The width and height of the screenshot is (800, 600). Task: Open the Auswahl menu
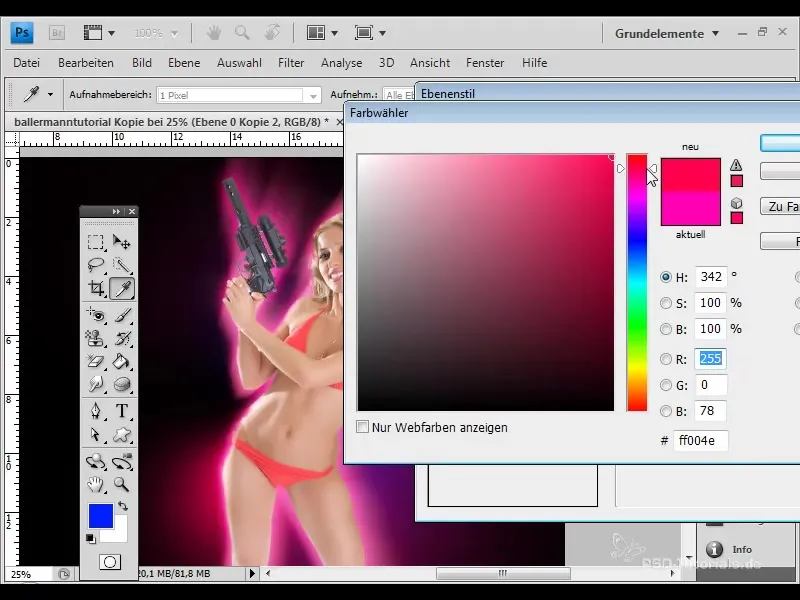point(239,63)
